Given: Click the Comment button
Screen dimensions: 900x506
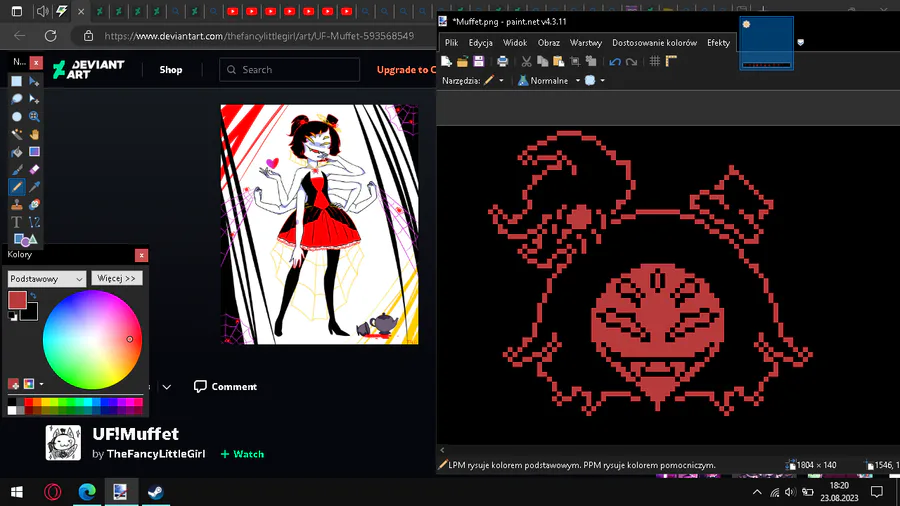Looking at the screenshot, I should click(225, 387).
